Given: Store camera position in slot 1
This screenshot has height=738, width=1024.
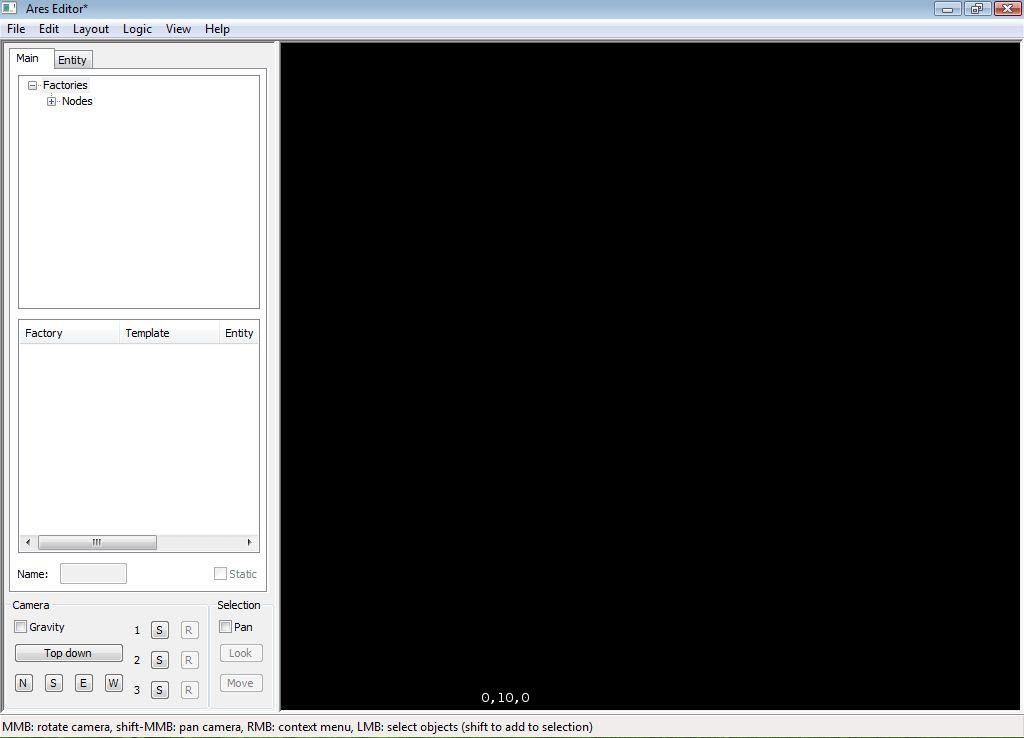Looking at the screenshot, I should [x=160, y=630].
